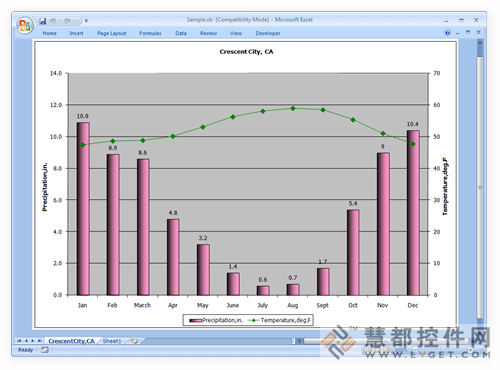This screenshot has width=500, height=370.
Task: Select the Temperature legend entry
Action: click(279, 320)
